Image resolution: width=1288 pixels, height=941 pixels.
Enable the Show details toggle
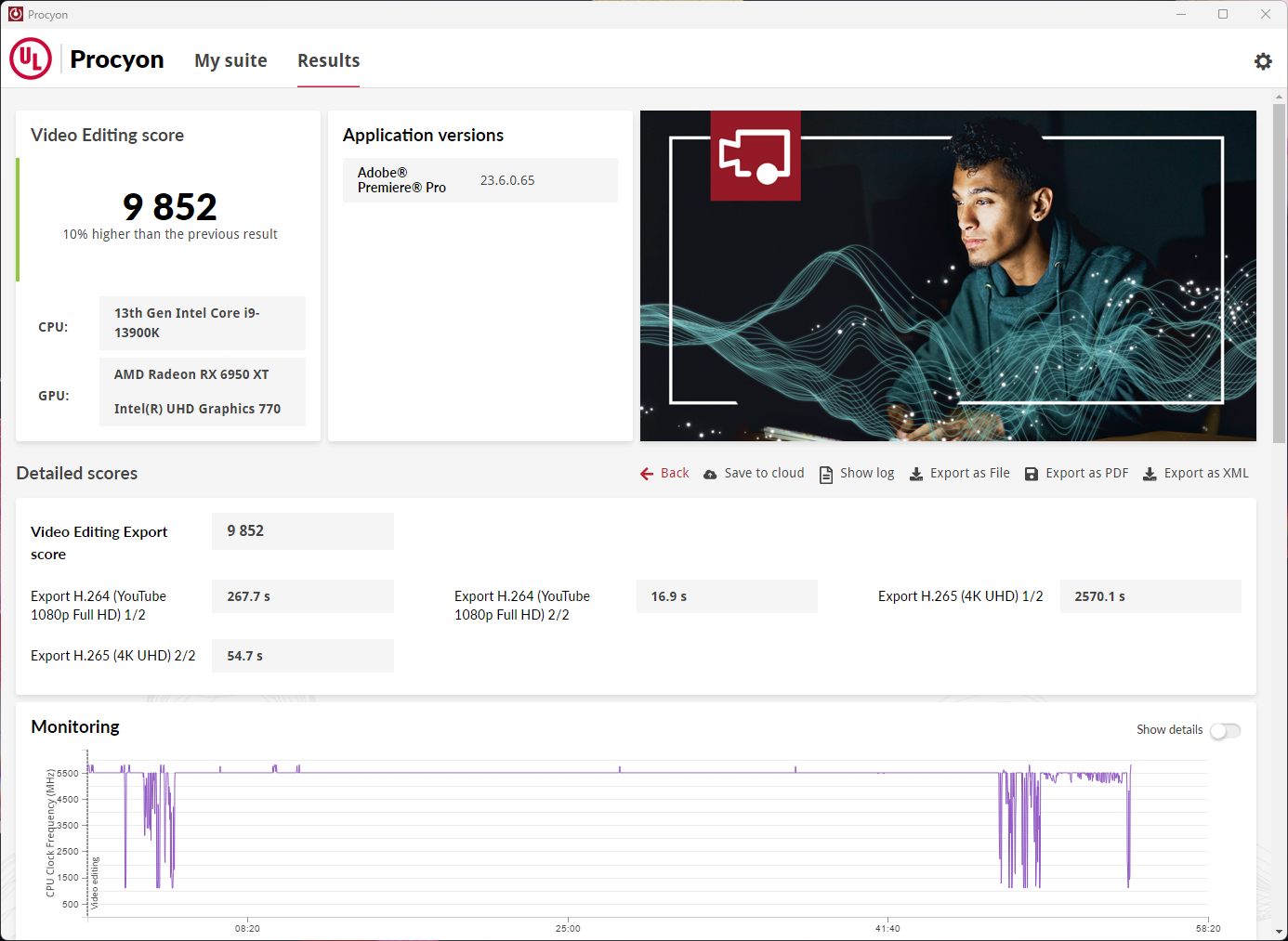point(1225,730)
